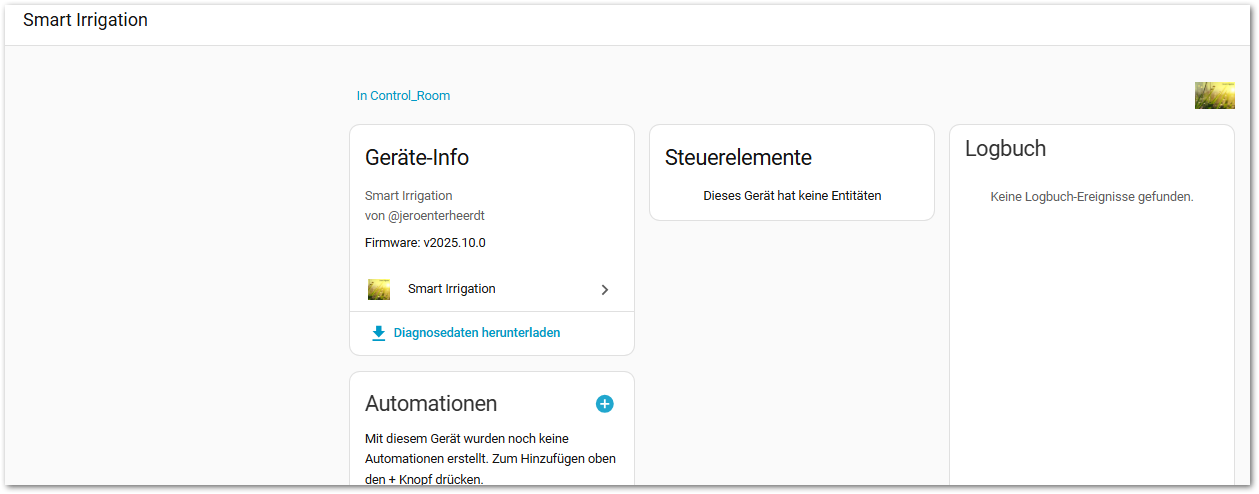
Task: Open the In Control_Room area link
Action: pos(403,96)
